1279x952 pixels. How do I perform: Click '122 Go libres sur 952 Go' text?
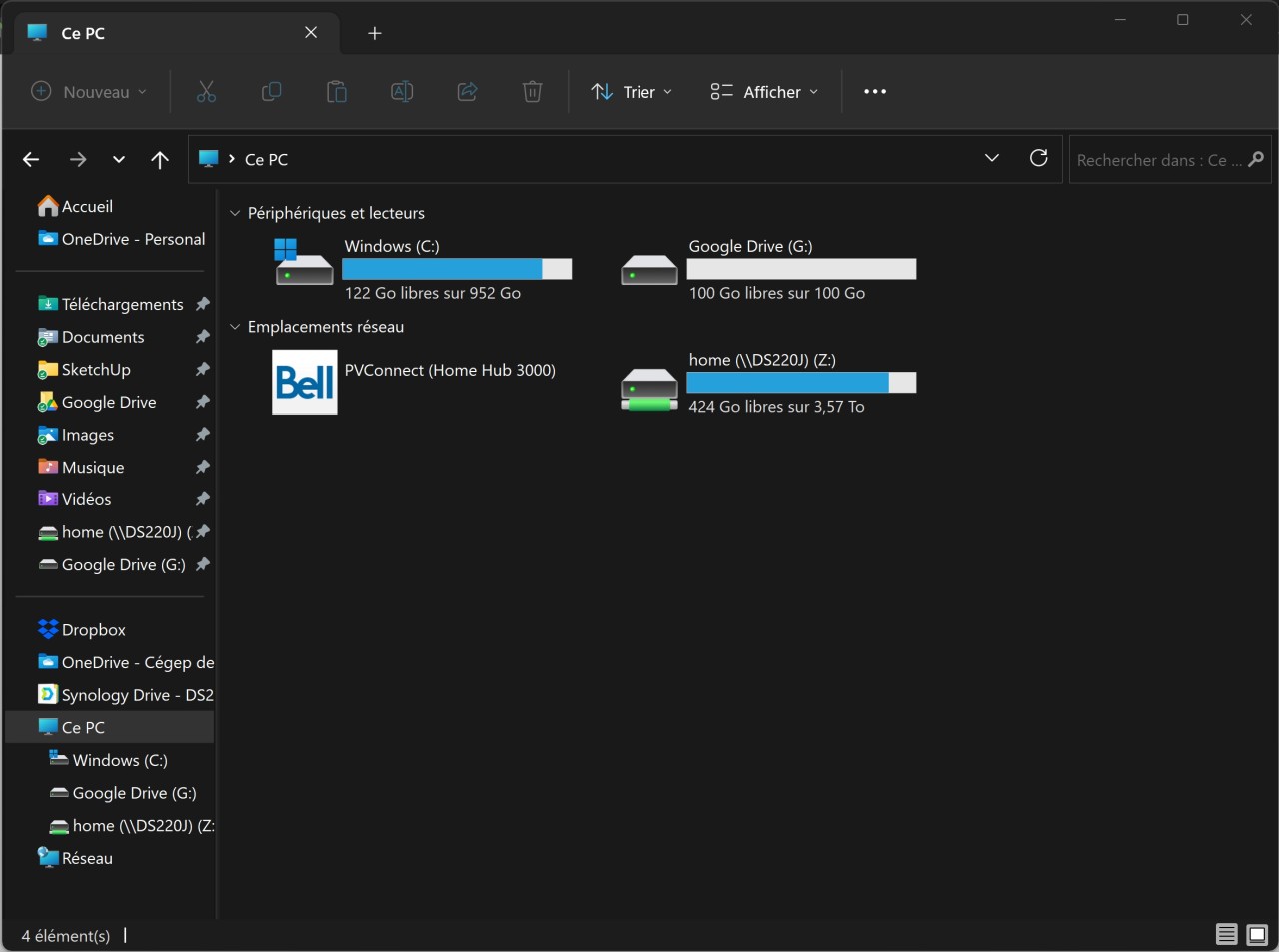pos(433,293)
